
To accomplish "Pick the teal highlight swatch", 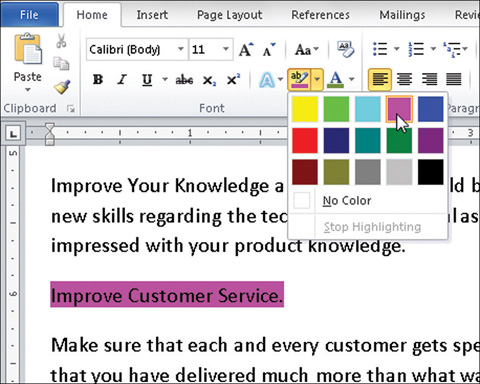I will pyautogui.click(x=368, y=141).
